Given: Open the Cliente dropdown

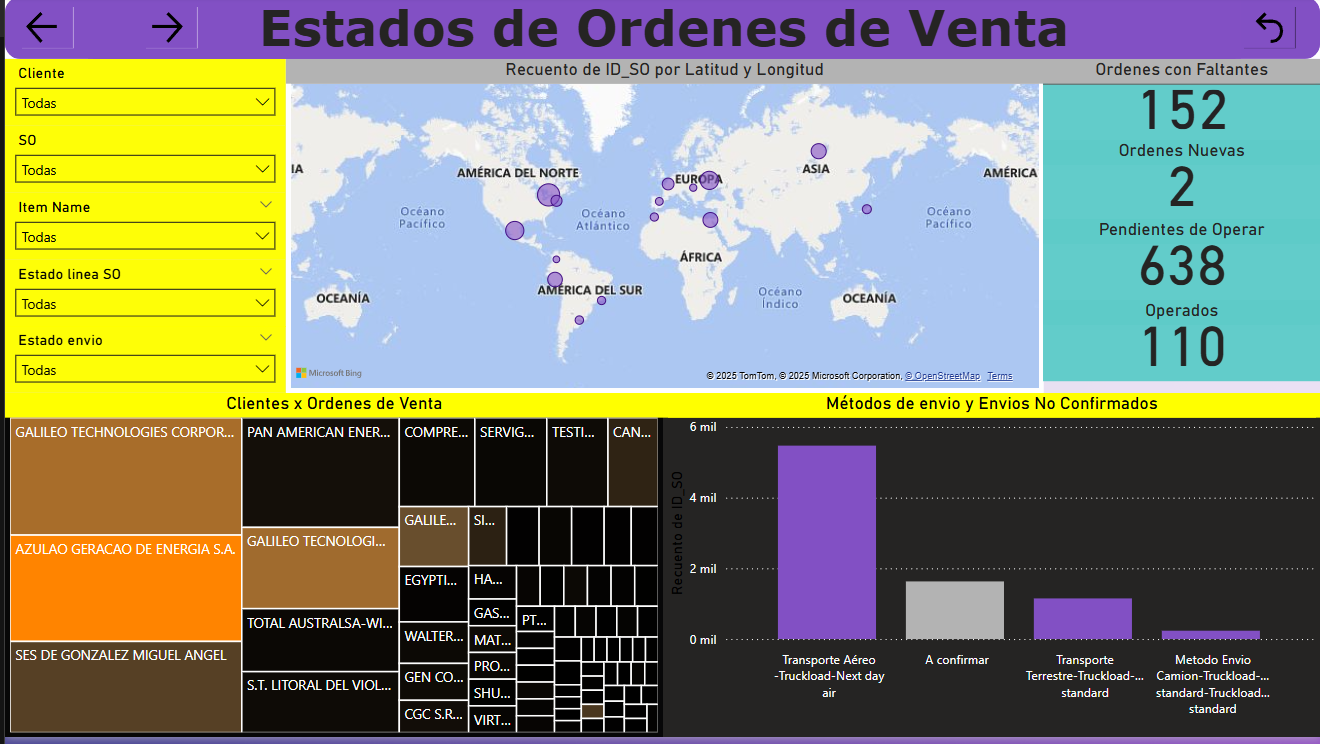Looking at the screenshot, I should click(x=145, y=102).
